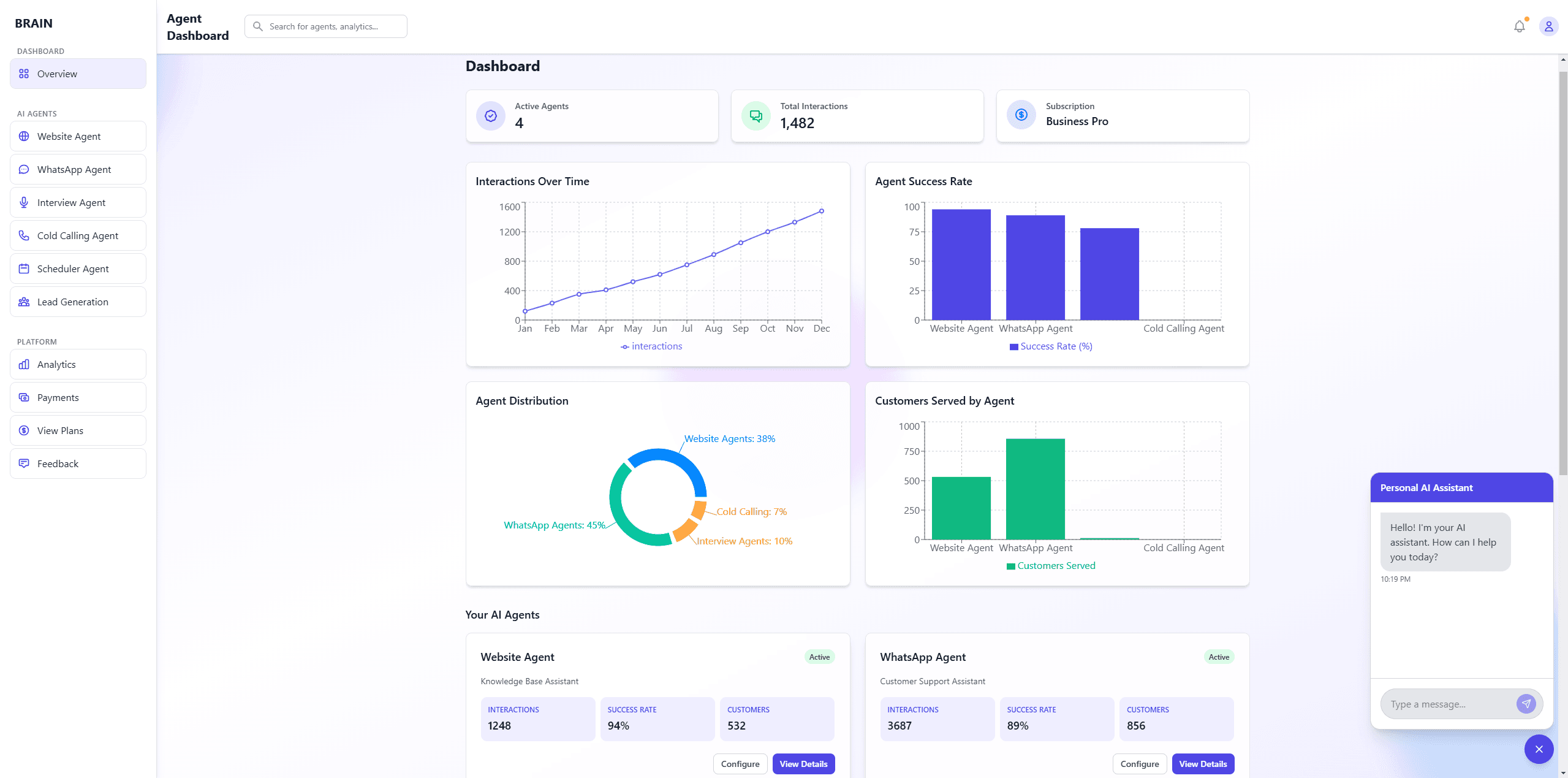Click the Total Interactions chat icon
The height and width of the screenshot is (778, 1568).
[756, 116]
